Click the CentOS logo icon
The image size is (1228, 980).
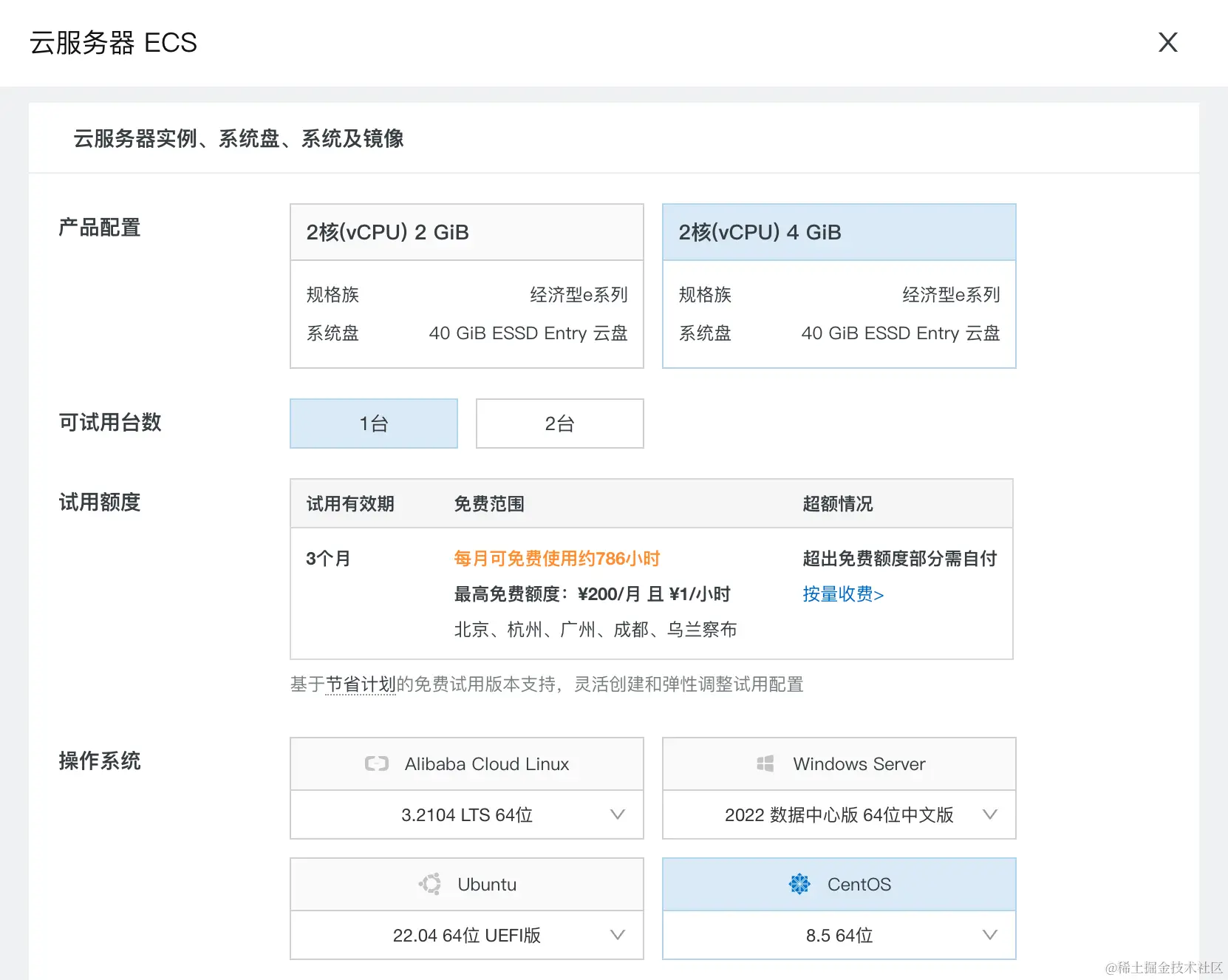pos(799,884)
